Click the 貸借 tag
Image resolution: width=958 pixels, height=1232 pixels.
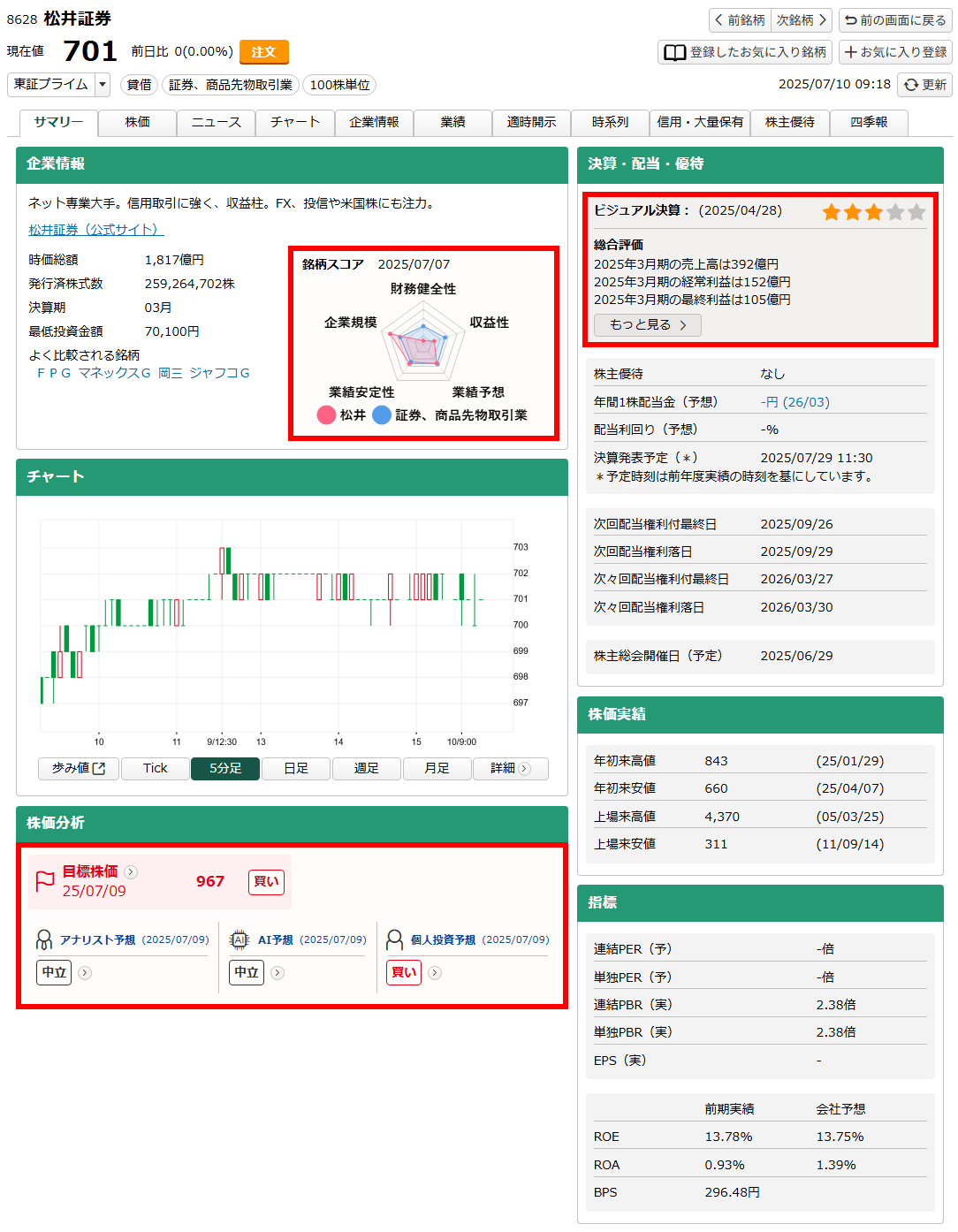[139, 85]
